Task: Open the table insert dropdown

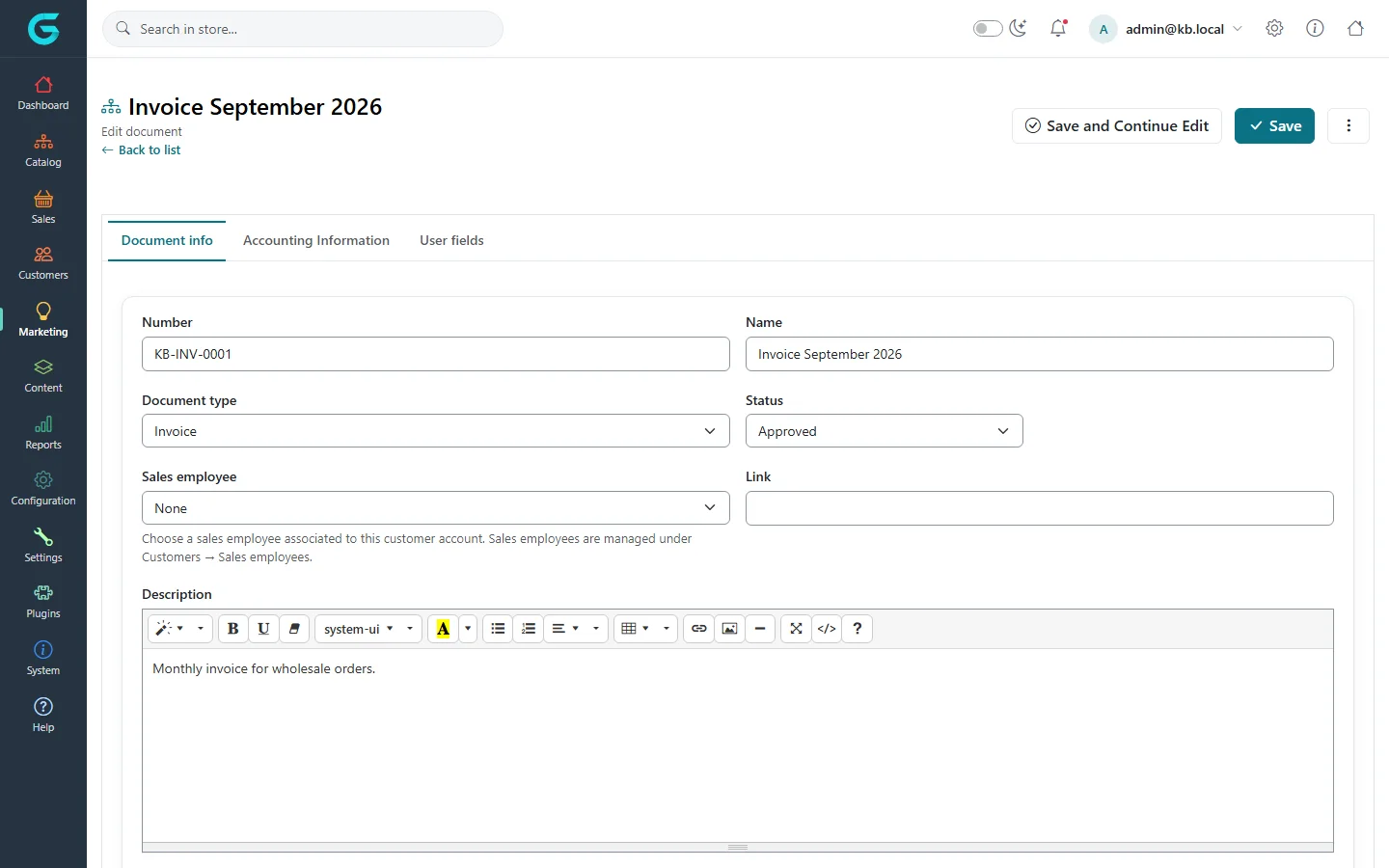Action: click(x=645, y=629)
